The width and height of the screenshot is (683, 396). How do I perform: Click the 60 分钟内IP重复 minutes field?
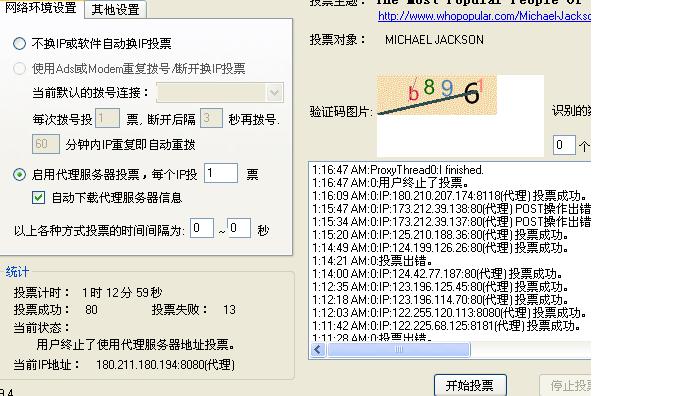(46, 144)
